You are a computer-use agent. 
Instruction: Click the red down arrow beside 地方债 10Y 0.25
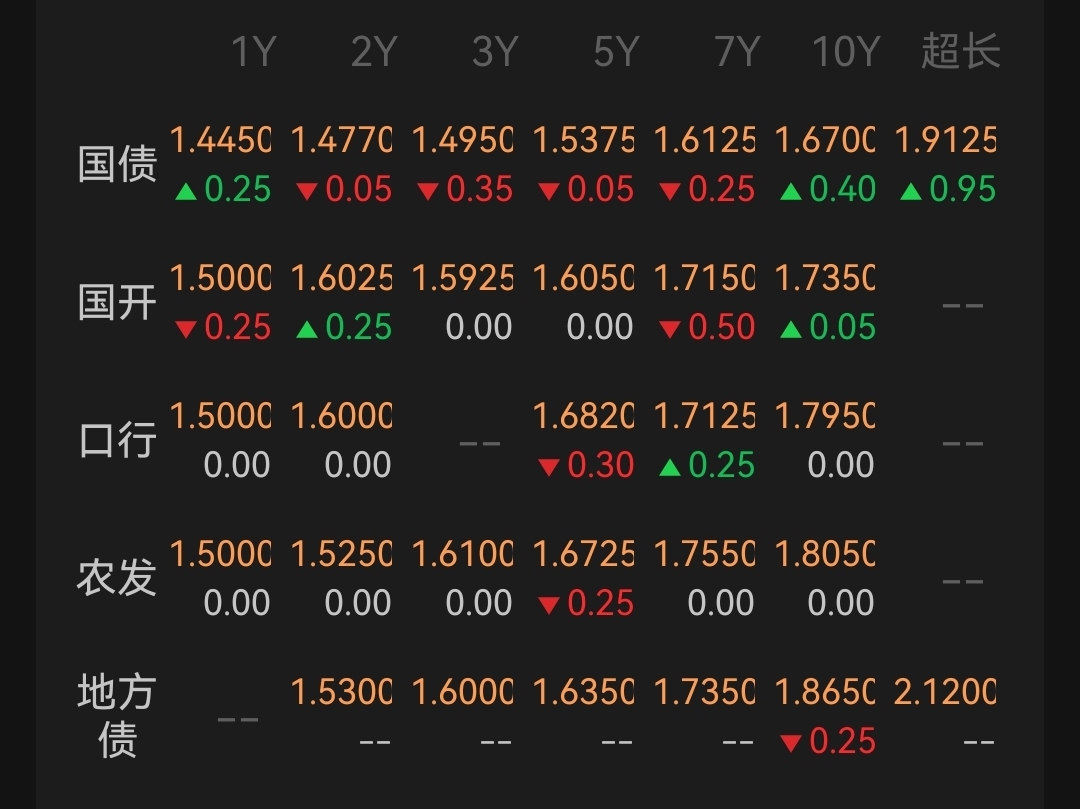click(791, 743)
